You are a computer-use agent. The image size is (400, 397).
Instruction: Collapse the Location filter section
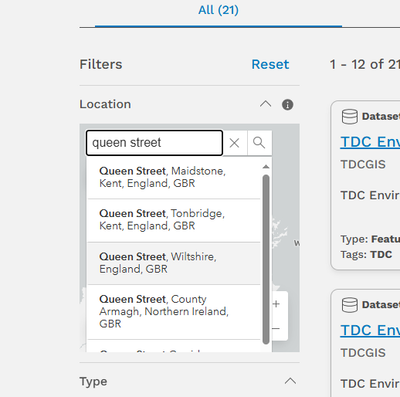pyautogui.click(x=265, y=104)
